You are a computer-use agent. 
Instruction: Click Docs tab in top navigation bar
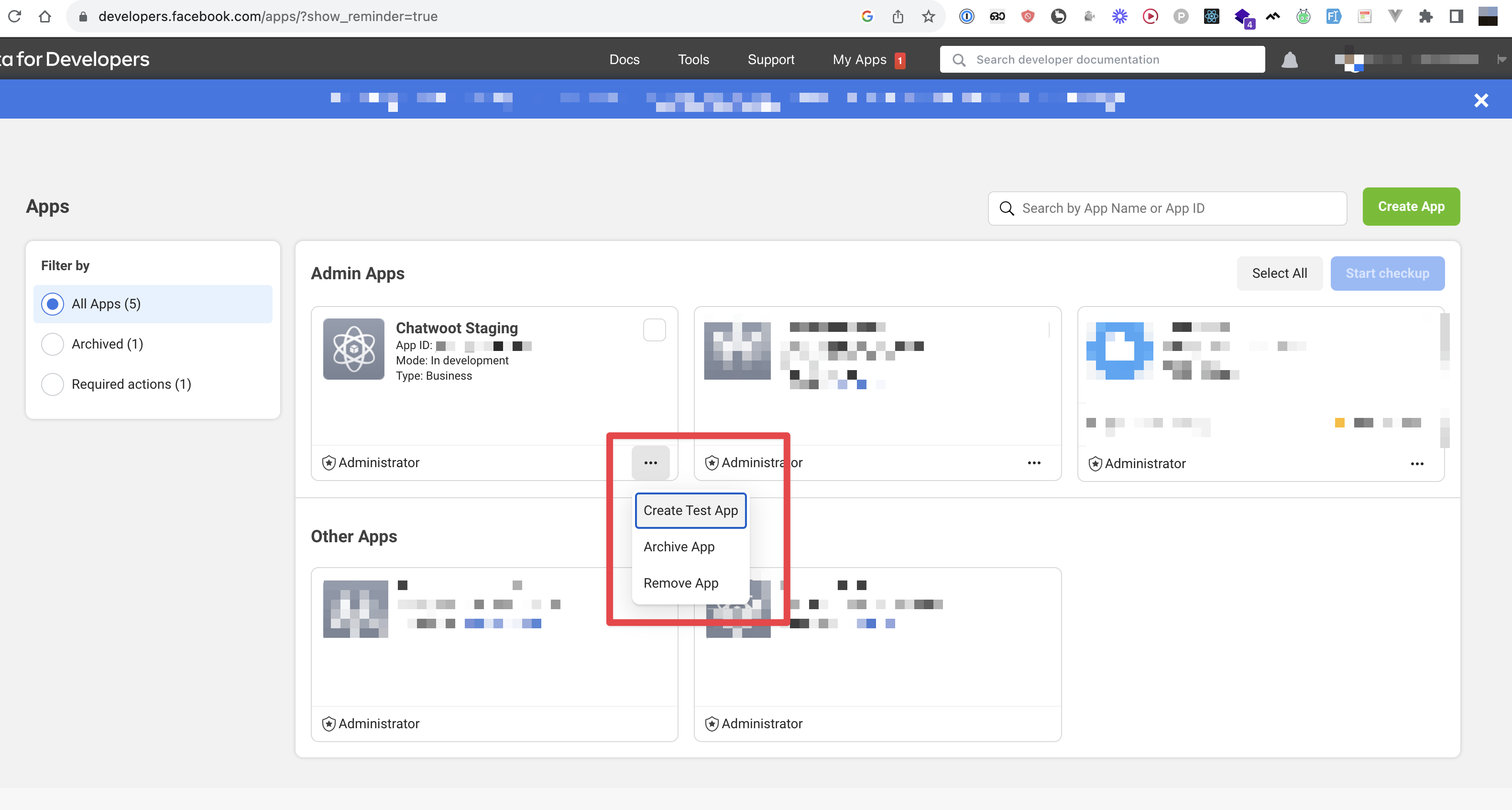pos(623,59)
